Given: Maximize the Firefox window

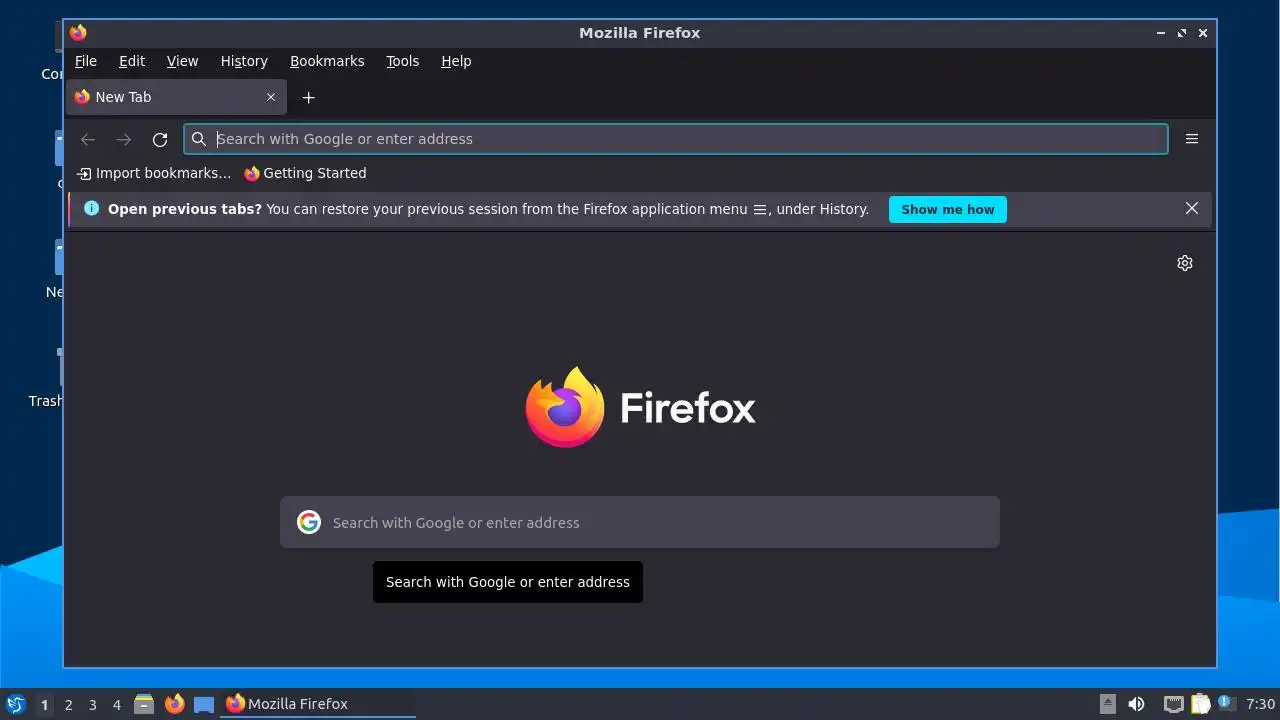Looking at the screenshot, I should (x=1182, y=33).
